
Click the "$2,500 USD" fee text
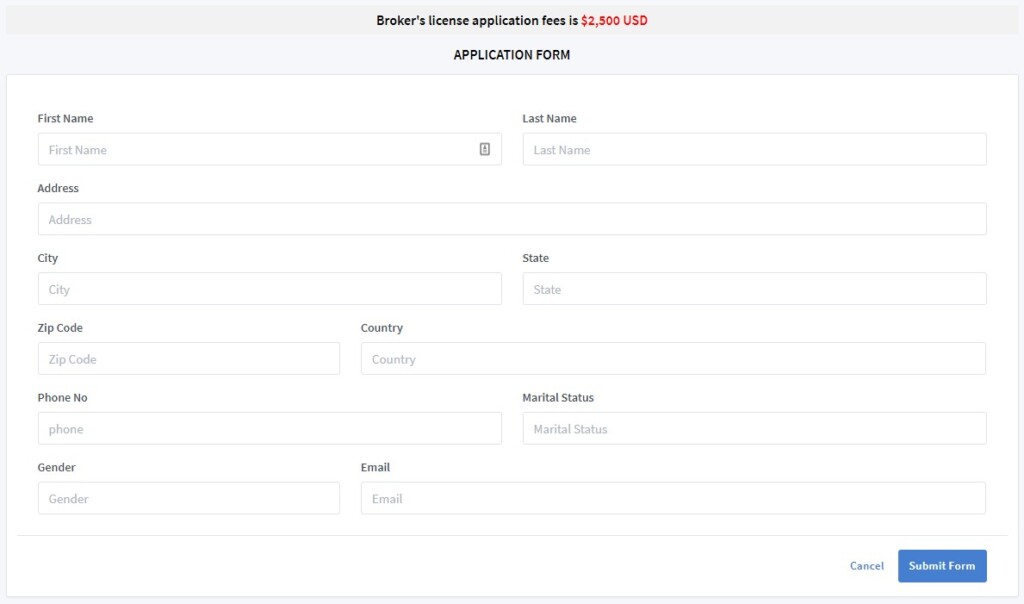[614, 20]
